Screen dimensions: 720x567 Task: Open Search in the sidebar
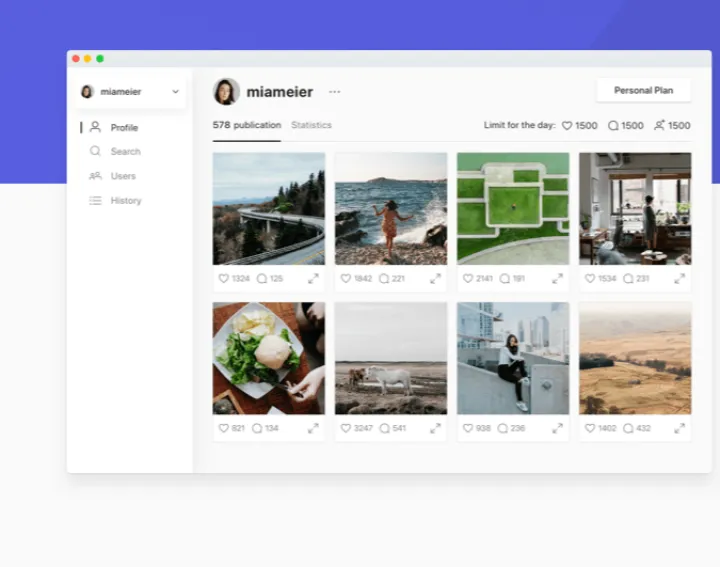[x=125, y=152]
